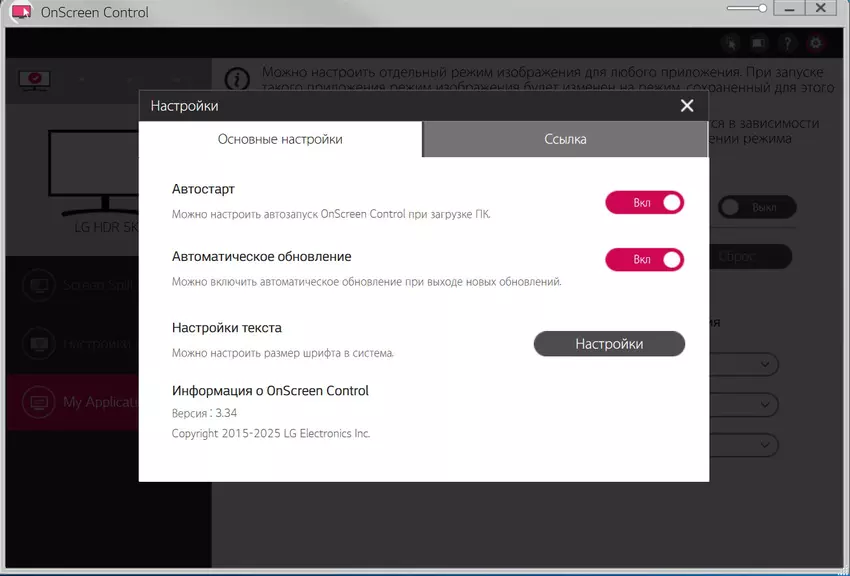This screenshot has width=850, height=576.
Task: Click the slider in the title bar
Action: click(x=762, y=8)
